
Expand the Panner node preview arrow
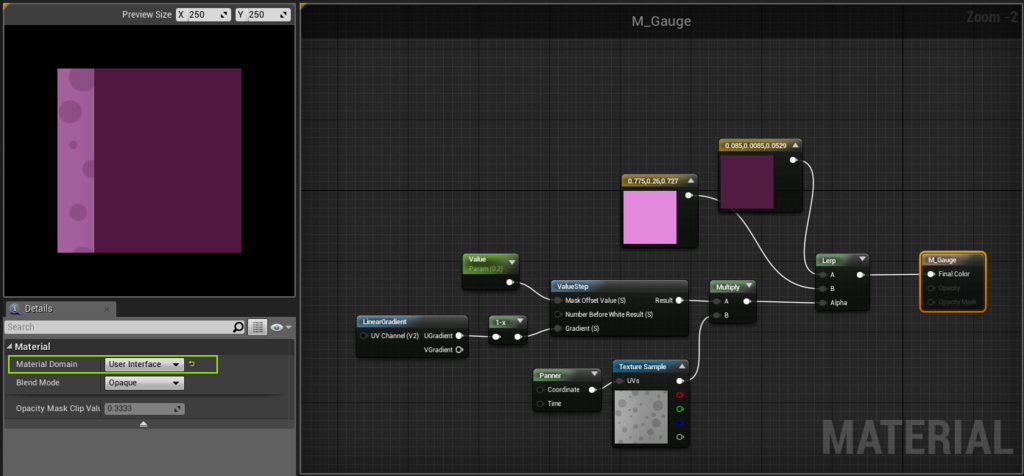click(594, 375)
